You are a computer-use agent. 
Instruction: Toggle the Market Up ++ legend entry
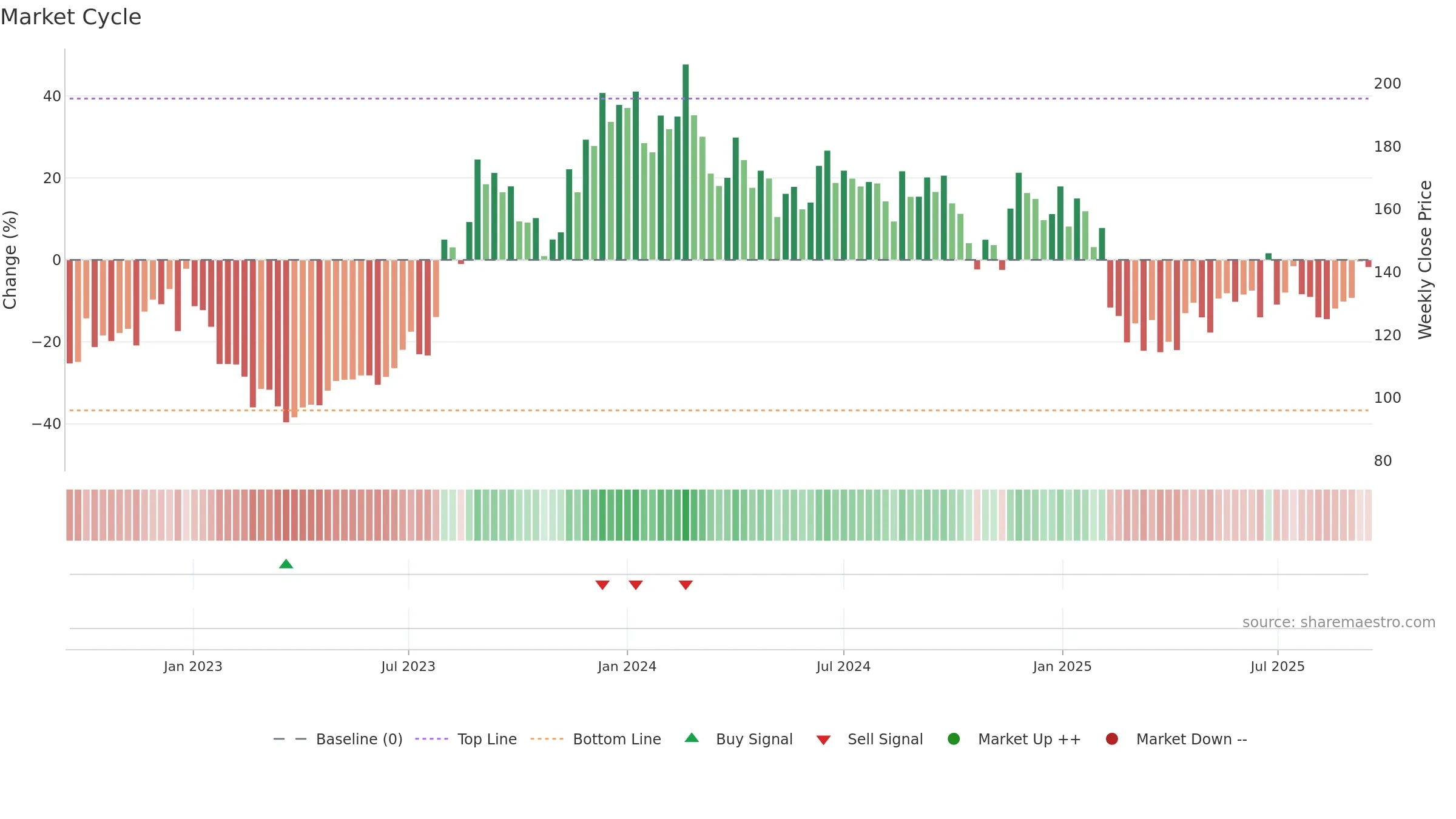coord(1014,739)
